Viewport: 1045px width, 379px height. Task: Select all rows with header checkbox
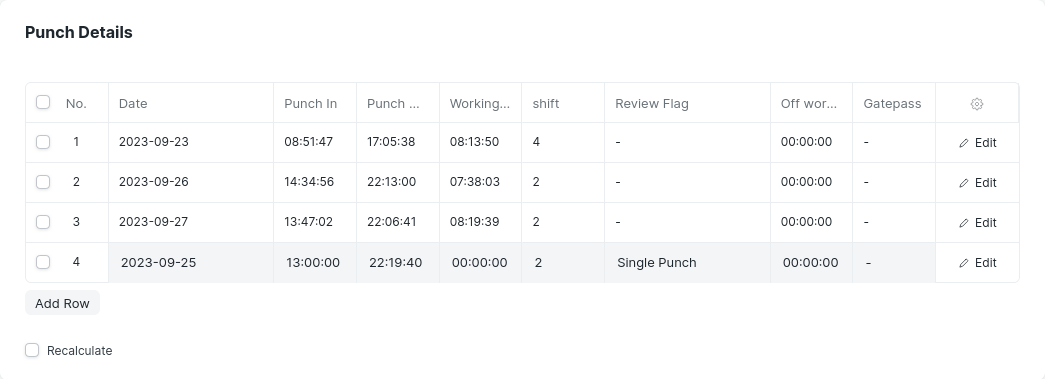43,102
